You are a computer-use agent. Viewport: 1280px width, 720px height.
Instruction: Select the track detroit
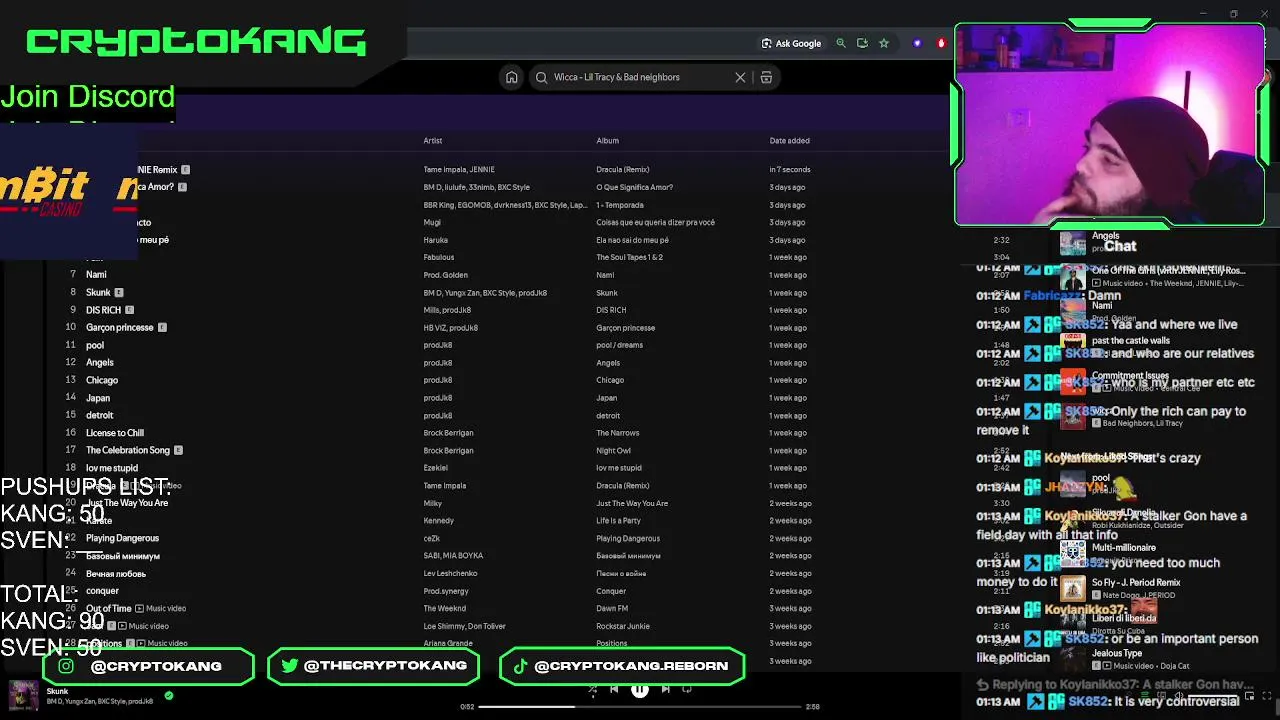point(100,415)
